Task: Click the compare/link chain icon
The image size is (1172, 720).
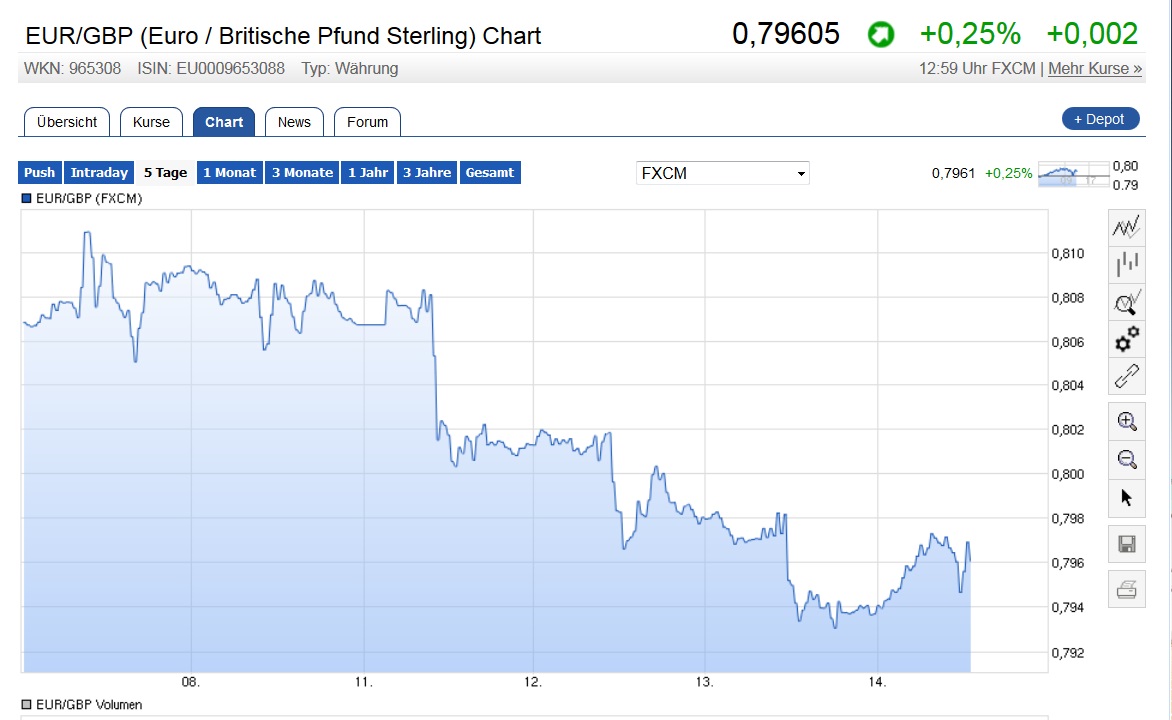Action: pos(1126,378)
